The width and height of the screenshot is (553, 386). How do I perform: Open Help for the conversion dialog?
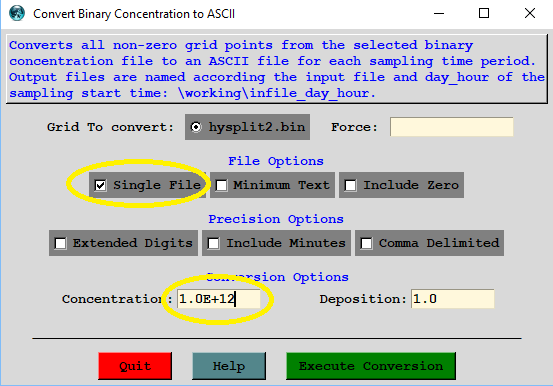click(x=229, y=366)
